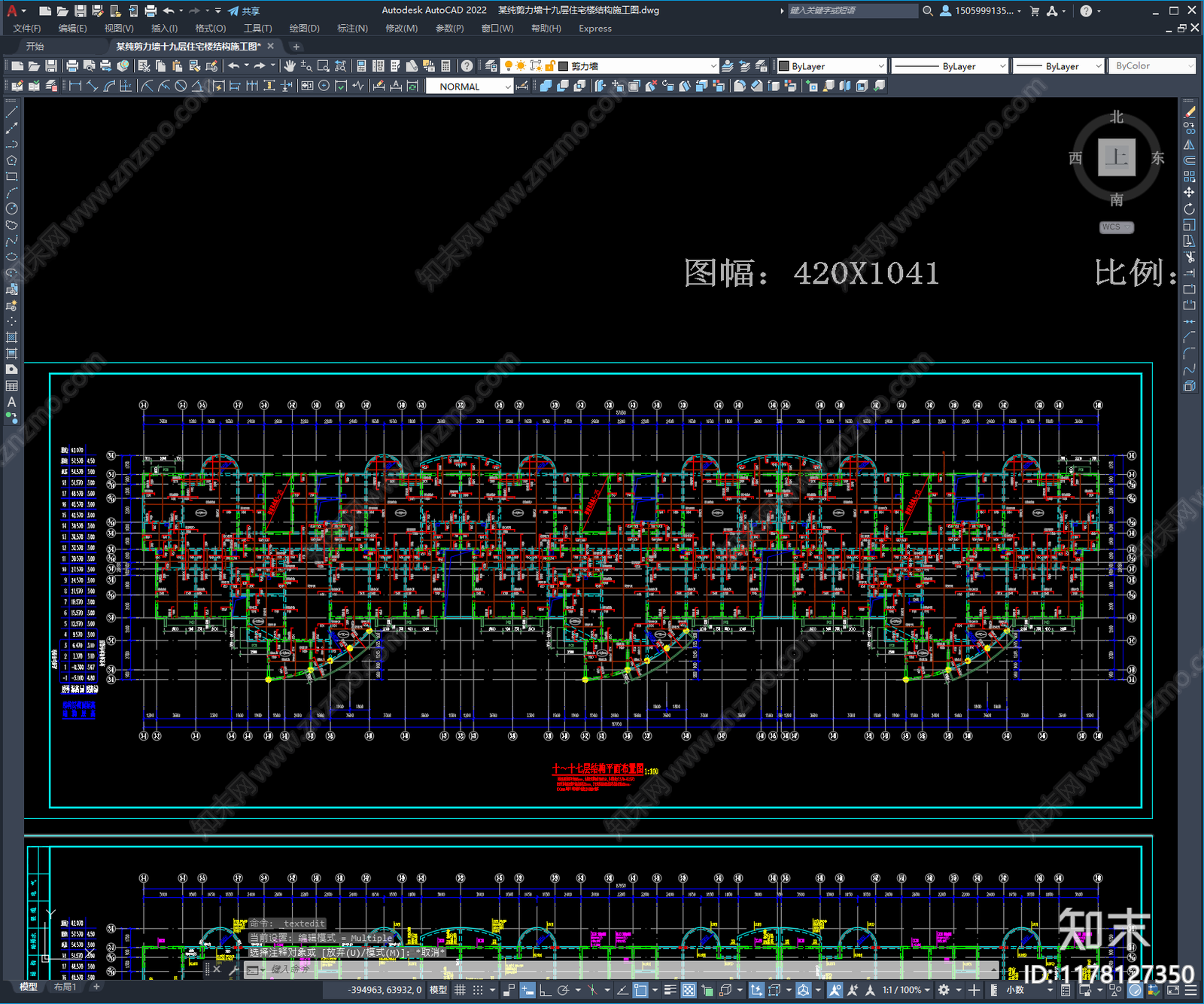
Task: Switch to the 布局1 layout tab
Action: tap(65, 987)
